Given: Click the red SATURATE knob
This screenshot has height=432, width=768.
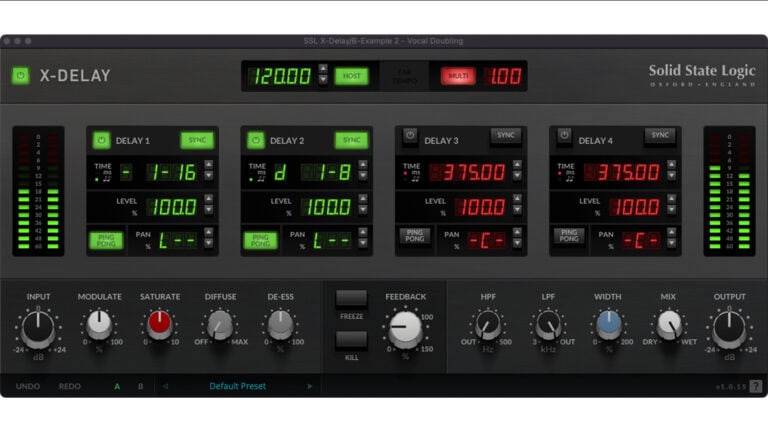Looking at the screenshot, I should pyautogui.click(x=160, y=324).
